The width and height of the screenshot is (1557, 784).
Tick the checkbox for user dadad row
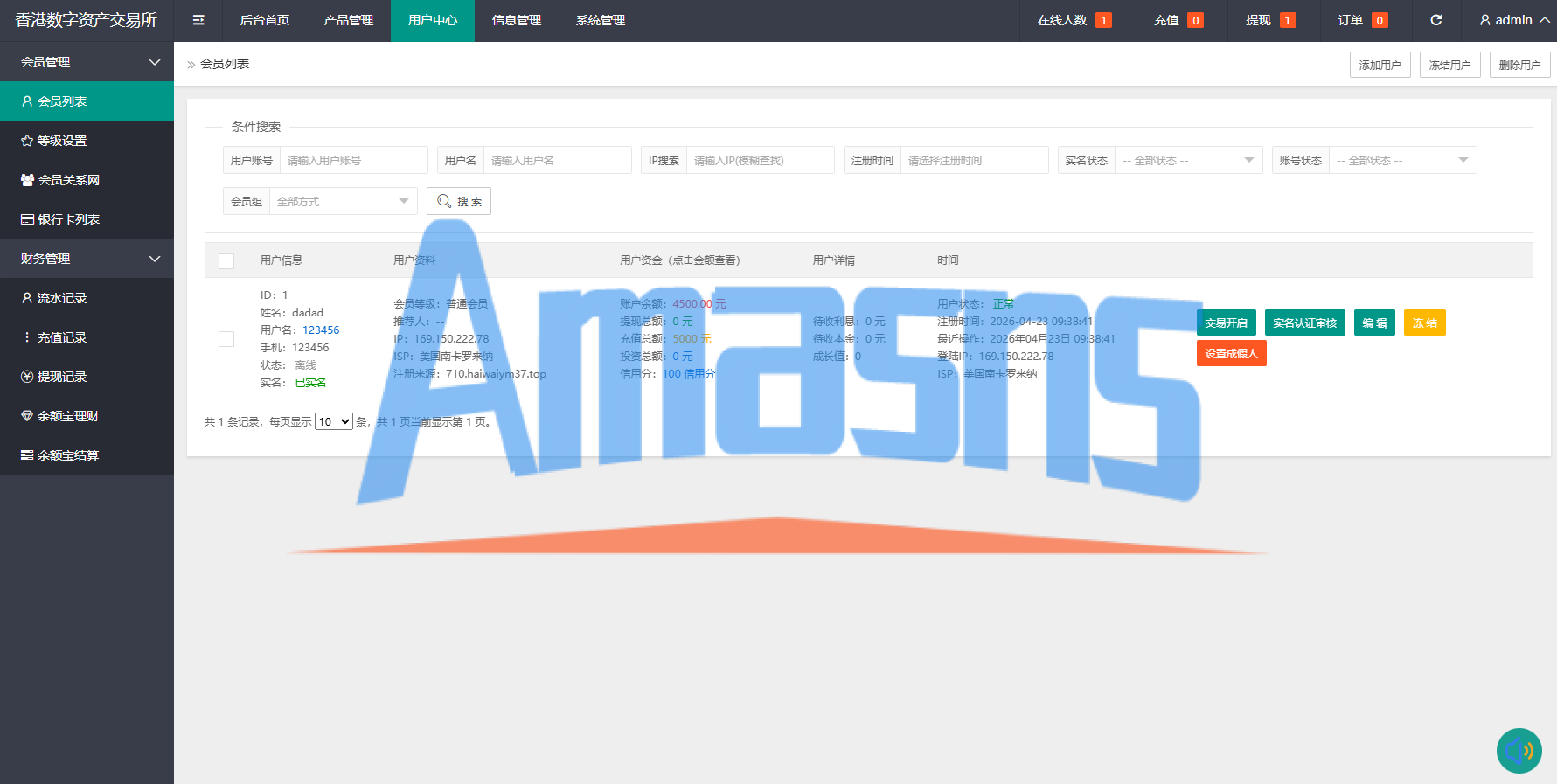tap(226, 339)
